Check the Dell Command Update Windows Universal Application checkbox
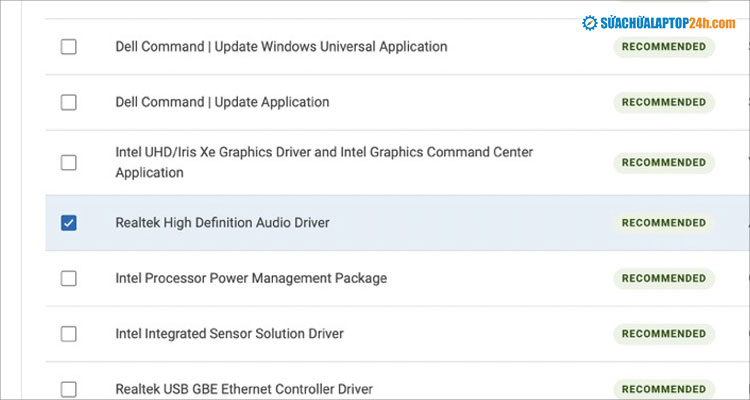 (x=68, y=47)
